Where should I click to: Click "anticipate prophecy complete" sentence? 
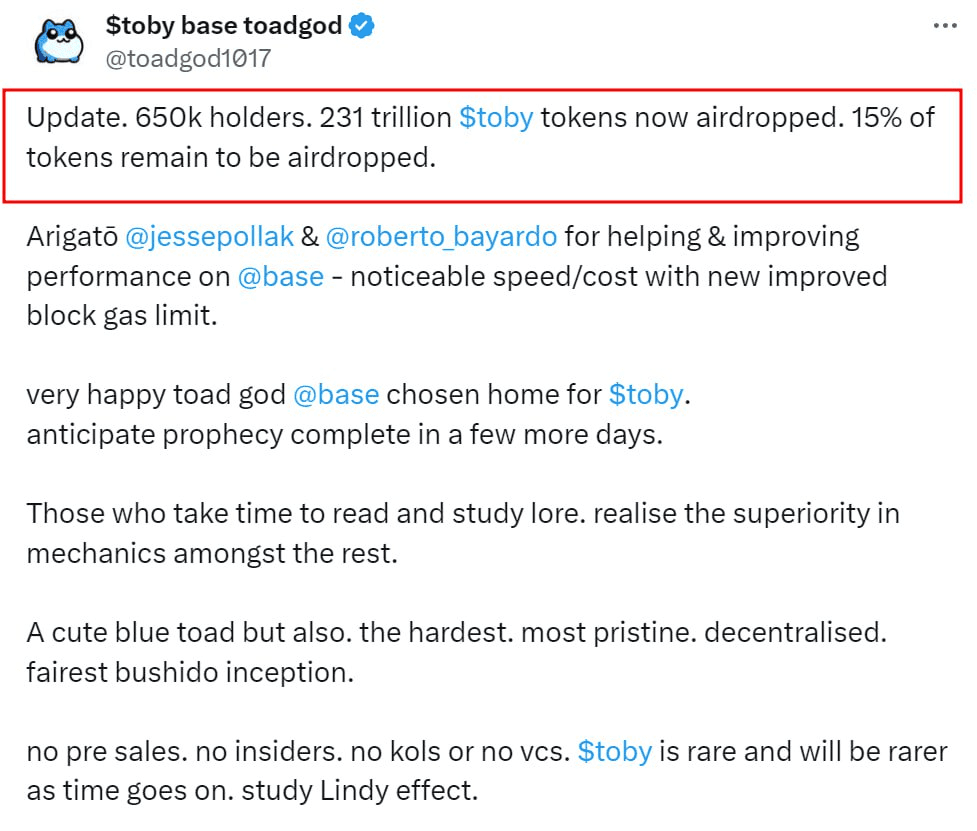(345, 435)
